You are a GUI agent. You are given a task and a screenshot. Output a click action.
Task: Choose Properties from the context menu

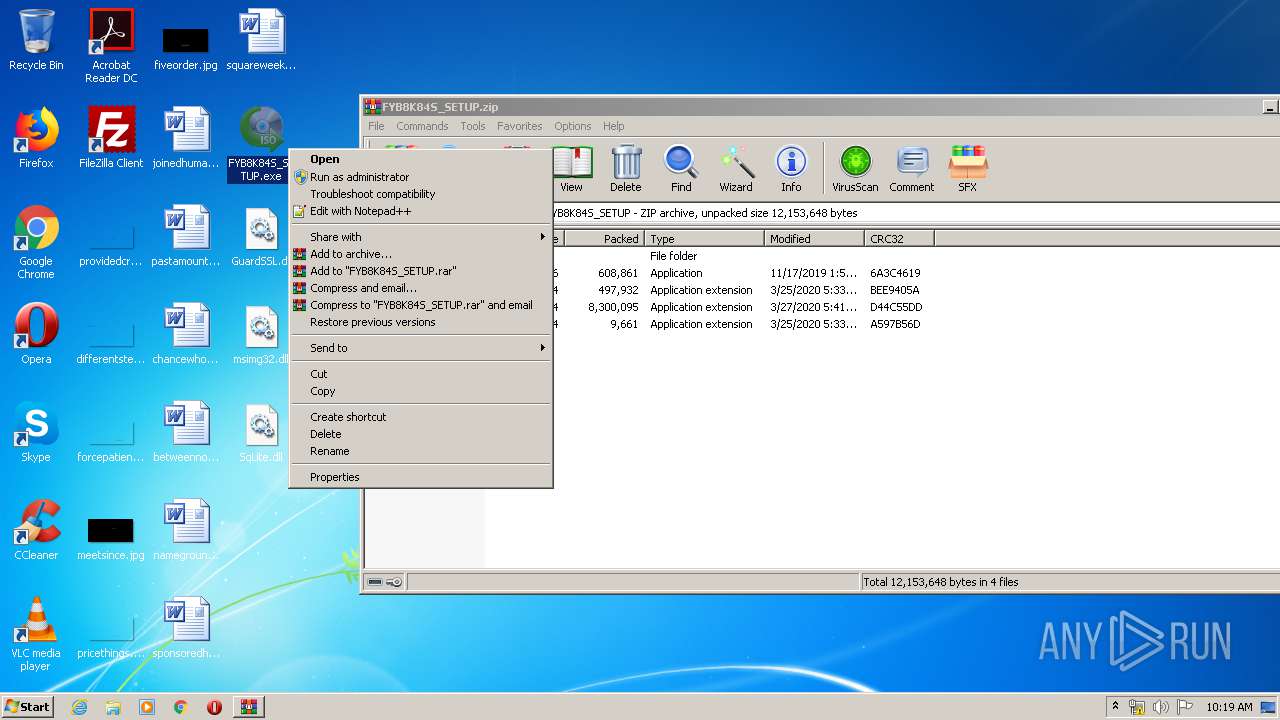pos(420,477)
